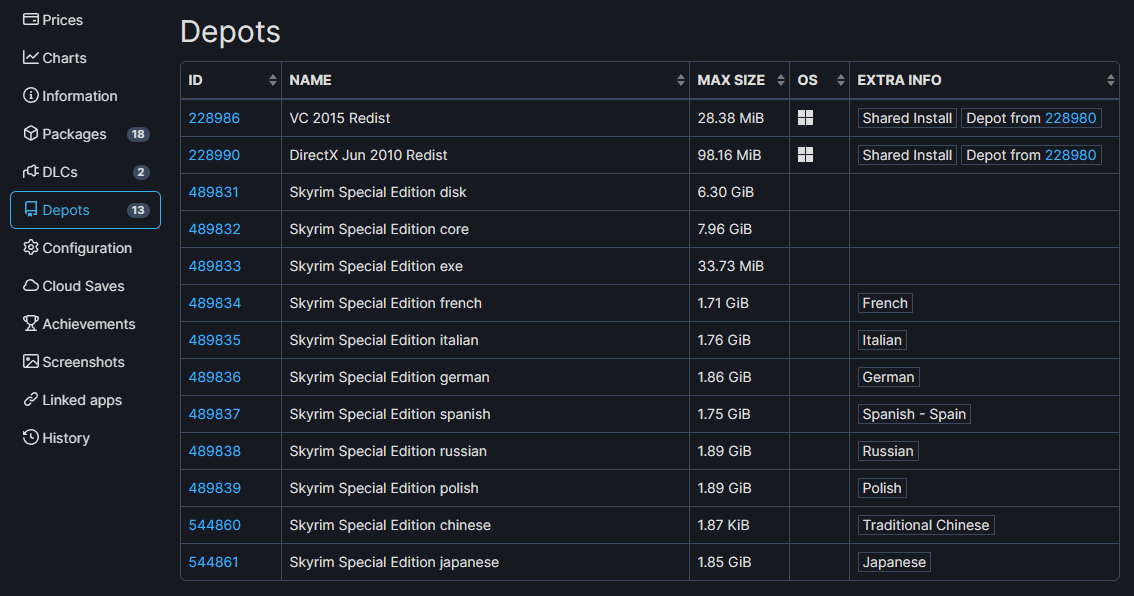Open 228980 link in VC 2015 row
Screen dimensions: 1134x596
coord(1070,118)
